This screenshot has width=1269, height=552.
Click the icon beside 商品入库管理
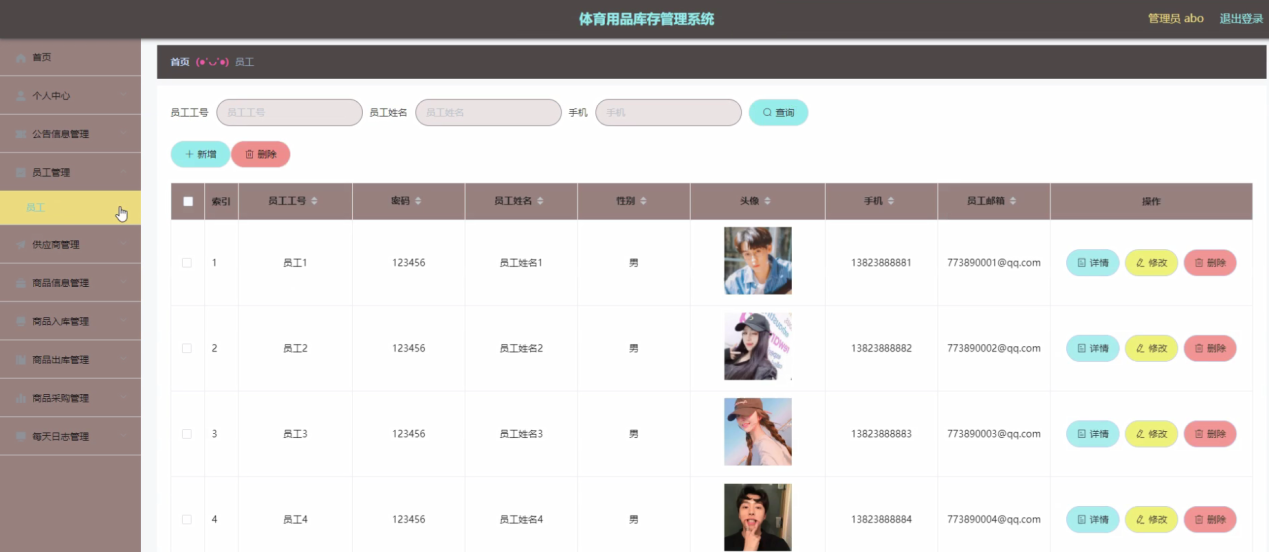click(22, 321)
